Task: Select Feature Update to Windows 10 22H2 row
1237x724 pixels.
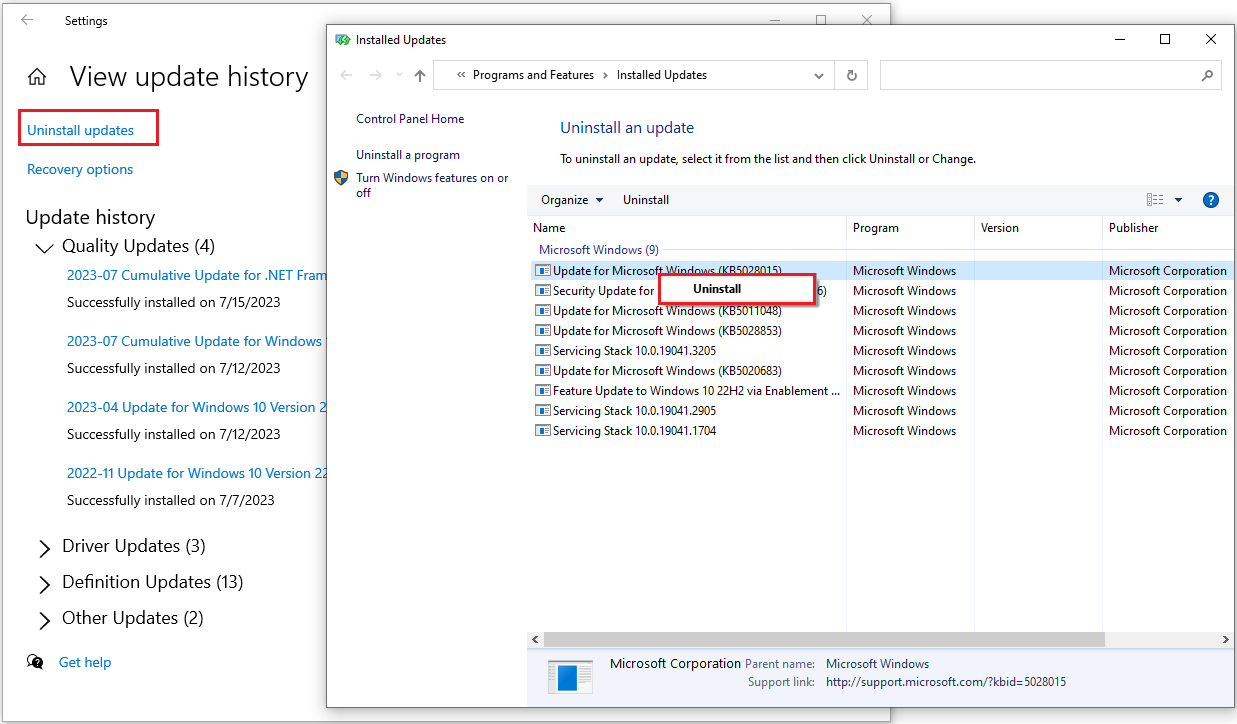Action: (880, 391)
